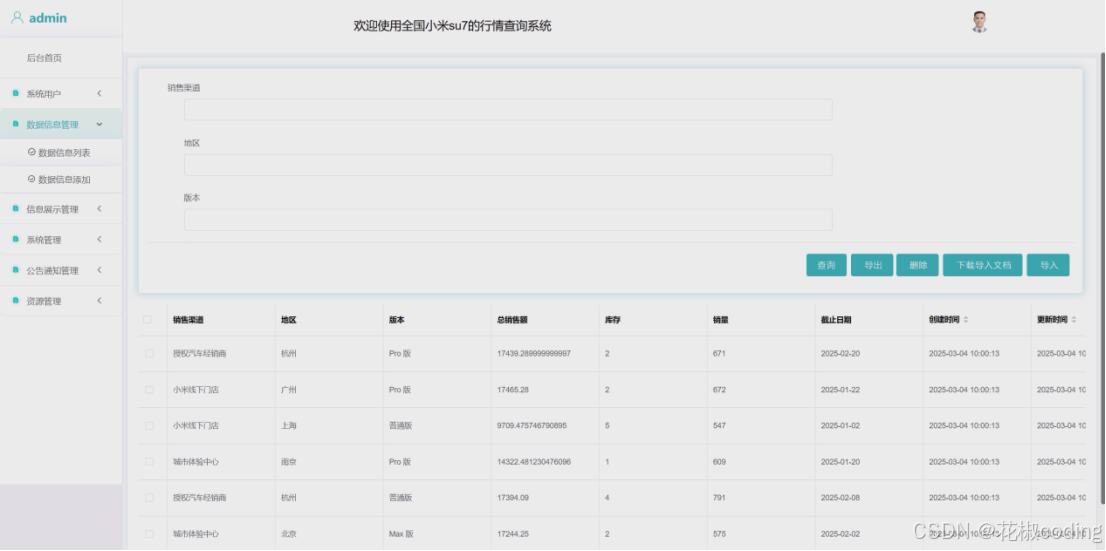Focus the 版本 input field
The image size is (1106, 551).
pos(508,219)
